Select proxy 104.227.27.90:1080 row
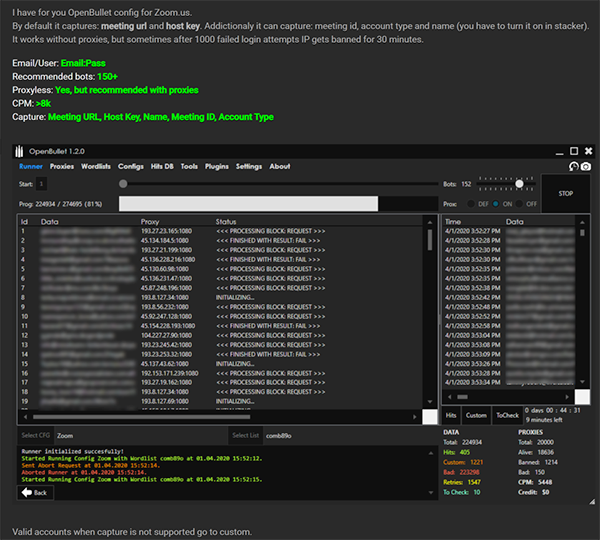Screen dimensions: 600x540 click(x=220, y=336)
